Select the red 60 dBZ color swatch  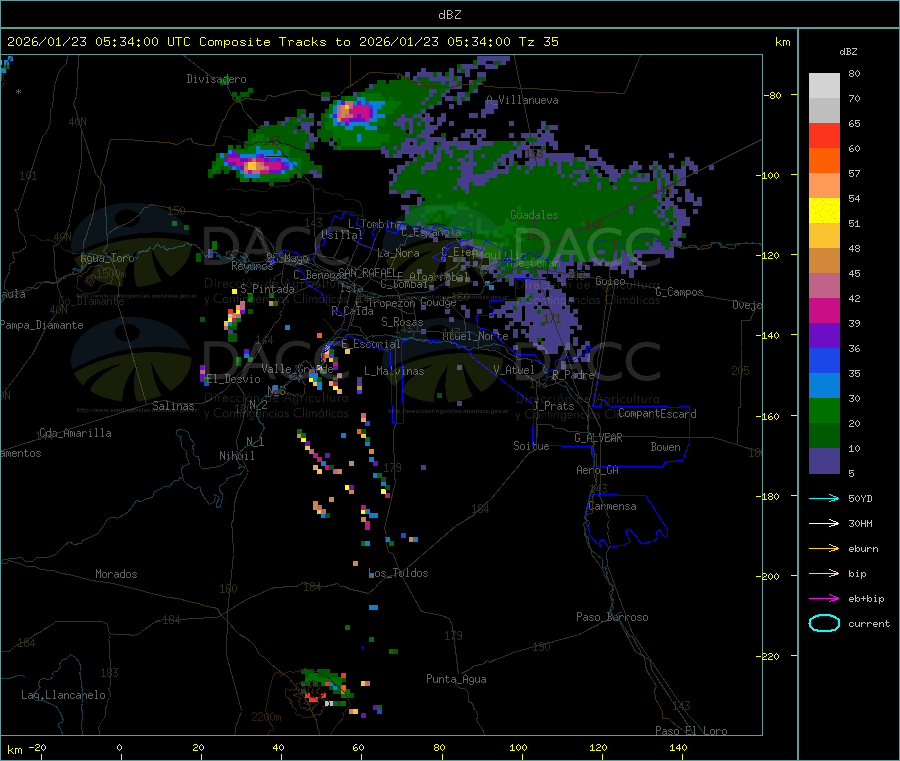point(824,135)
